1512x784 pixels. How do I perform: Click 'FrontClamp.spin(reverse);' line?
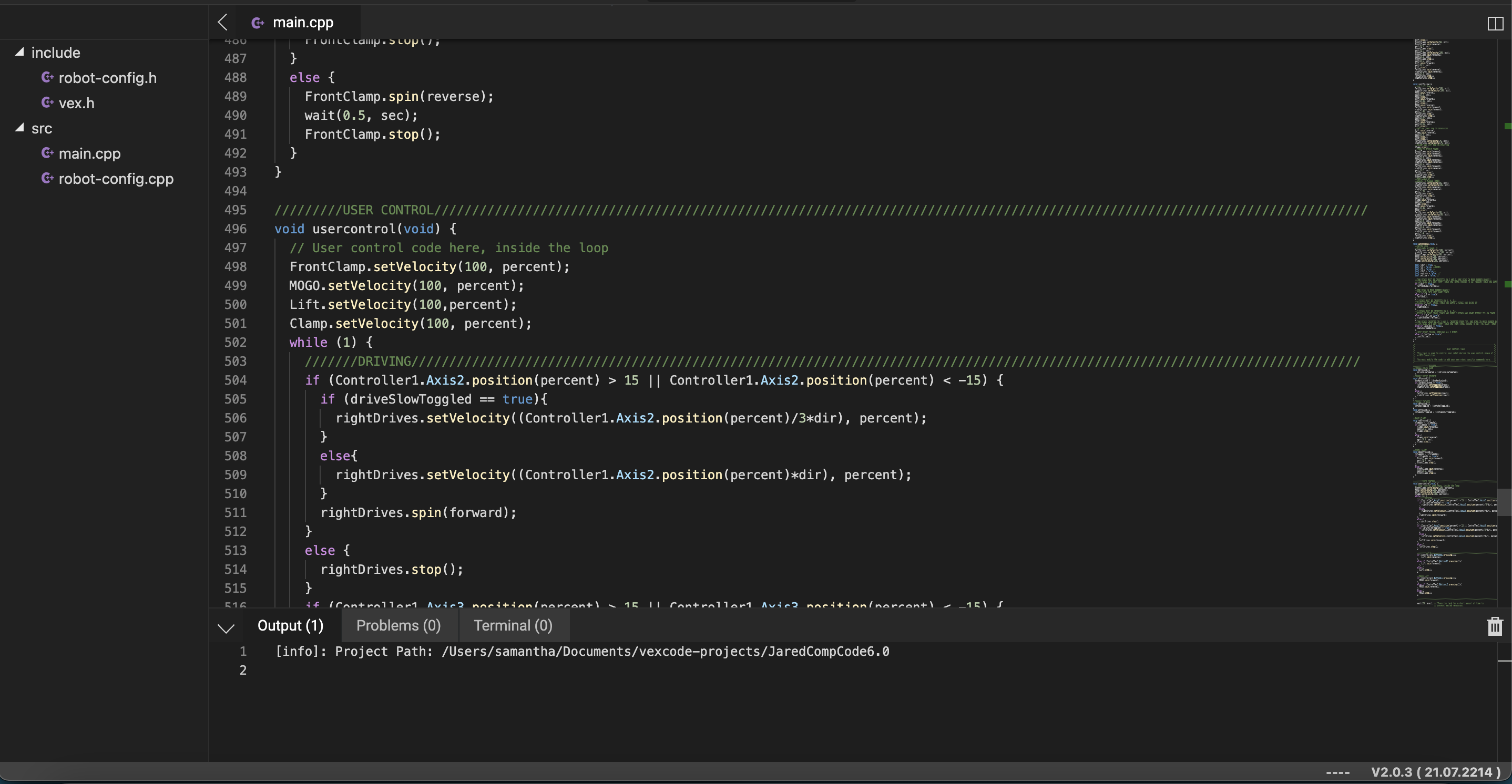coord(399,96)
